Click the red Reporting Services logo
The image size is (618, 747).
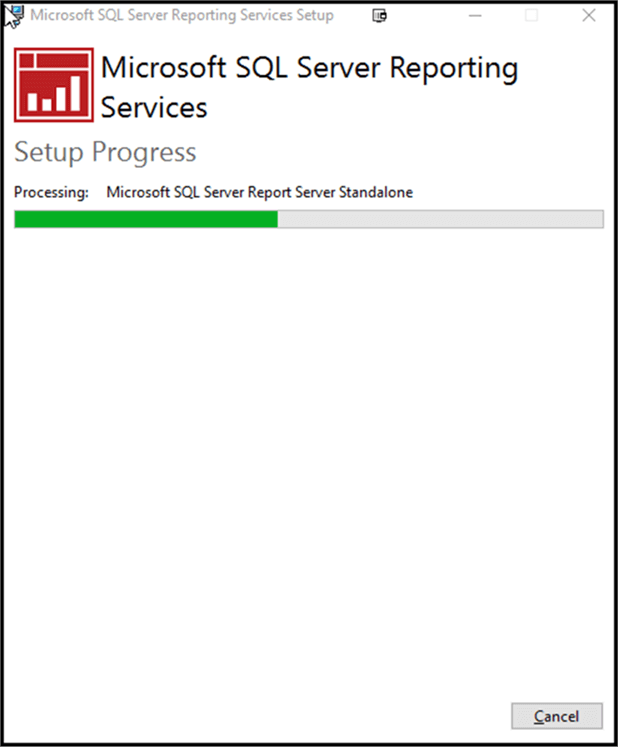click(54, 85)
